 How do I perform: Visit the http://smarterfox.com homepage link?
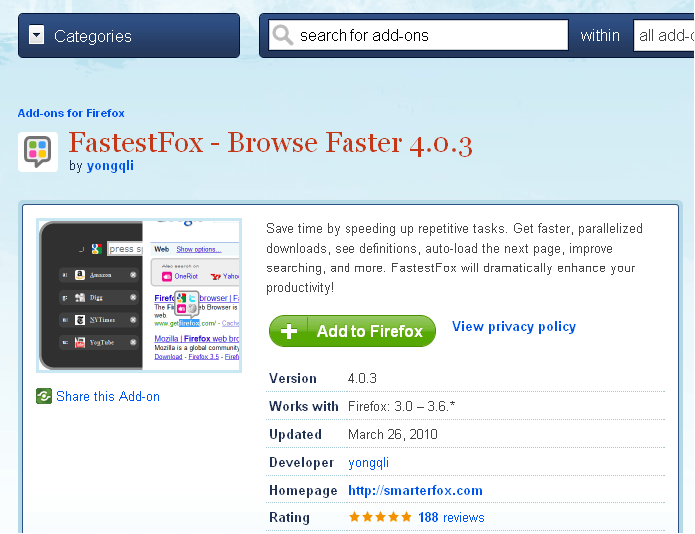415,491
